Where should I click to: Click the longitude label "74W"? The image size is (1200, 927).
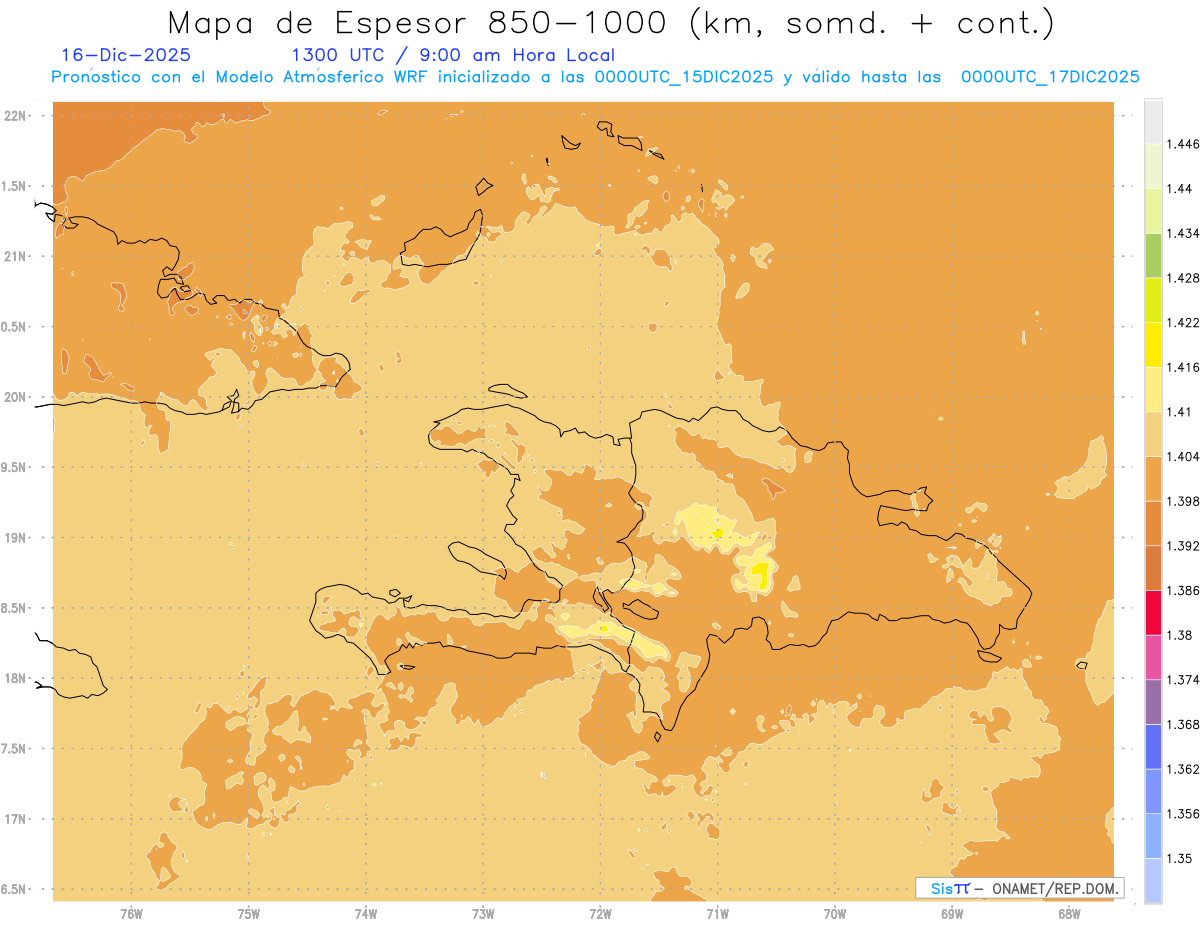coord(366,913)
